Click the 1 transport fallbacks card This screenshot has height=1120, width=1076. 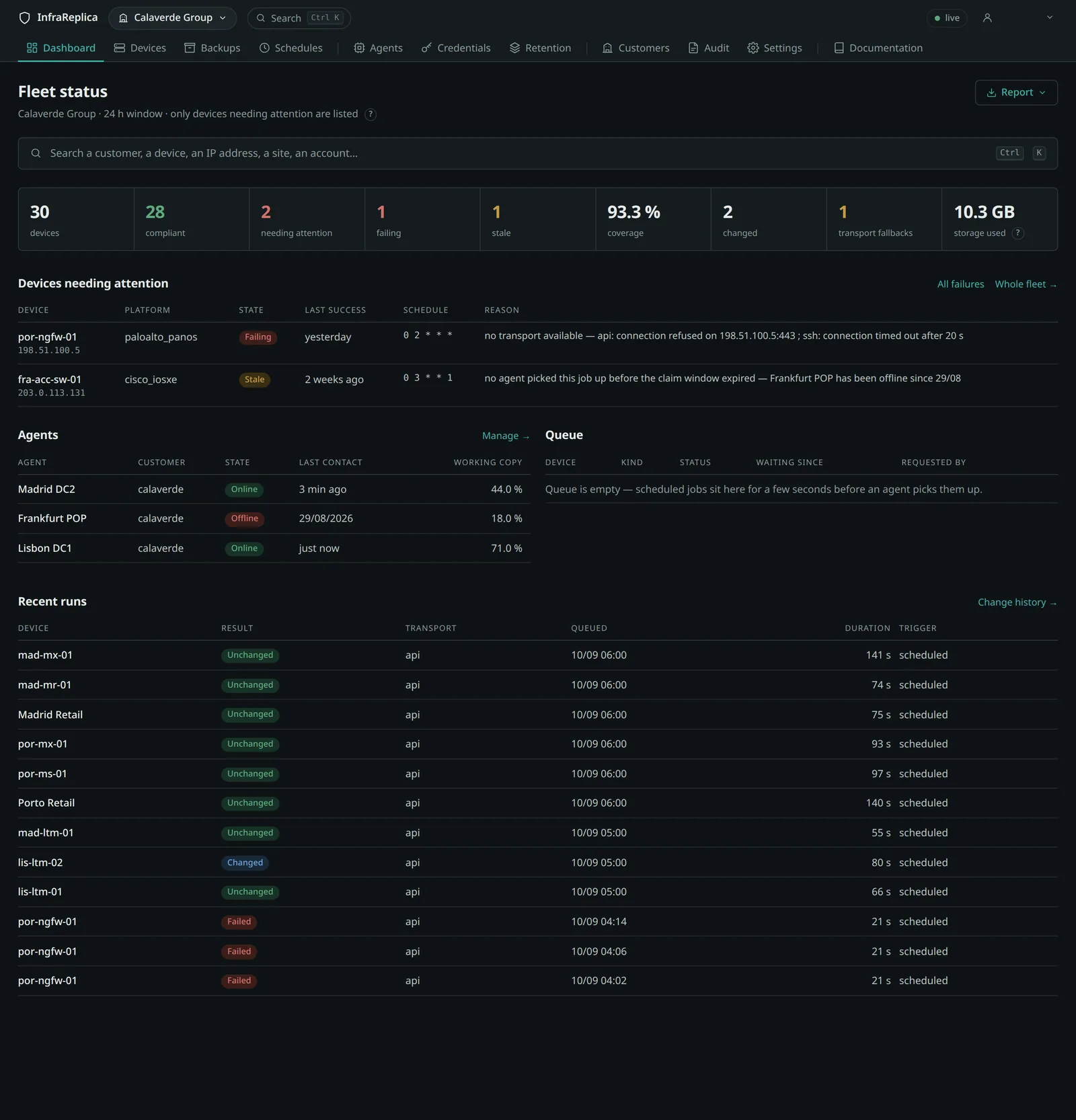884,219
